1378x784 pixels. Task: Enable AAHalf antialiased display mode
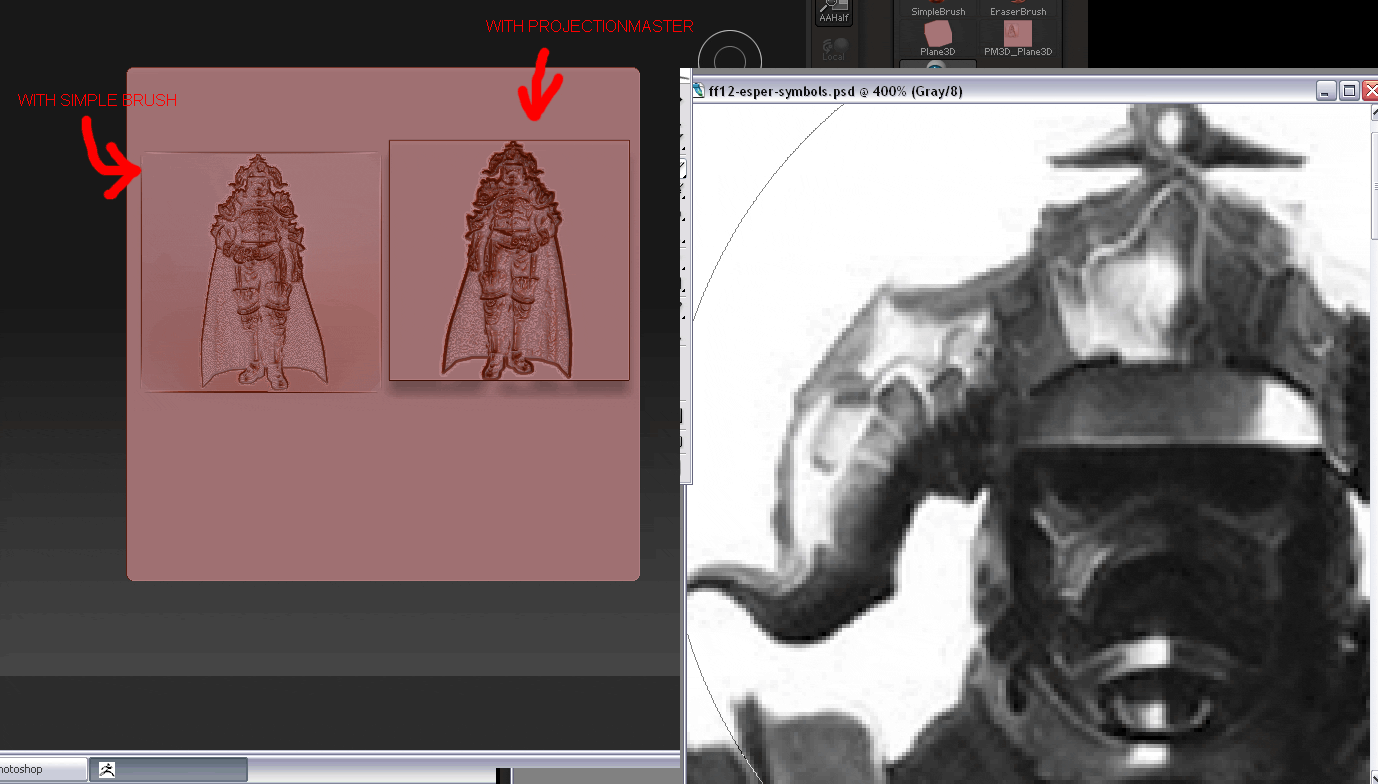coord(831,10)
